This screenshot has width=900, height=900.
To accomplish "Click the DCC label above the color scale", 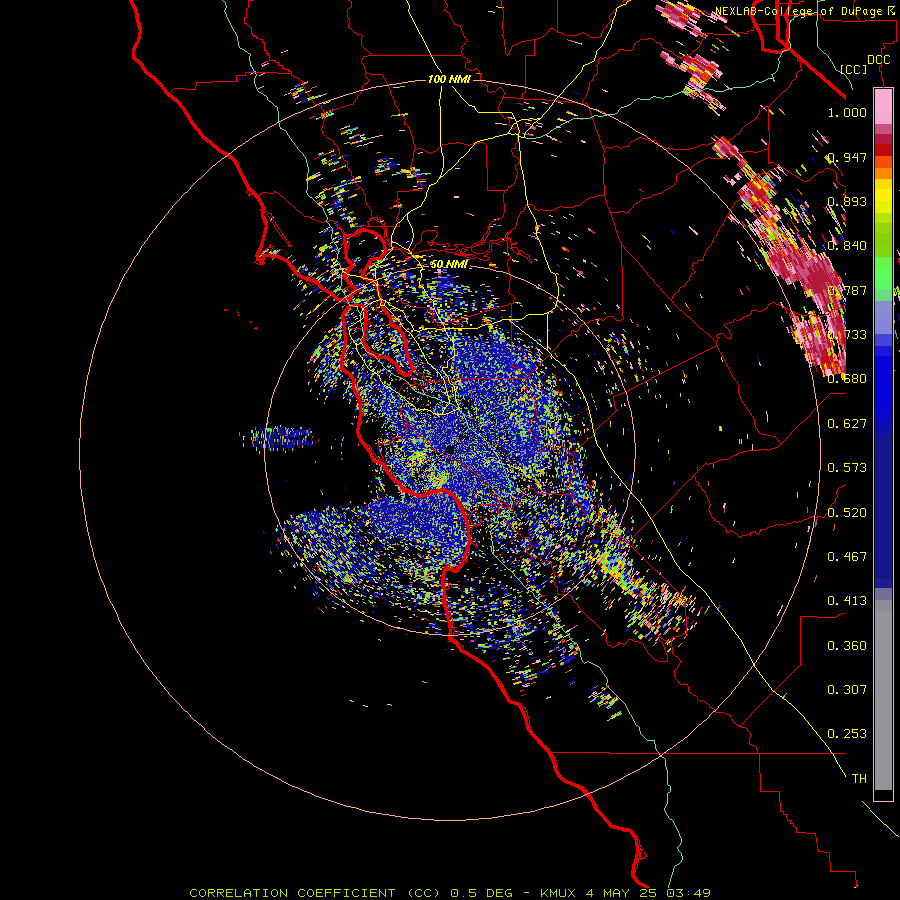I will 878,60.
